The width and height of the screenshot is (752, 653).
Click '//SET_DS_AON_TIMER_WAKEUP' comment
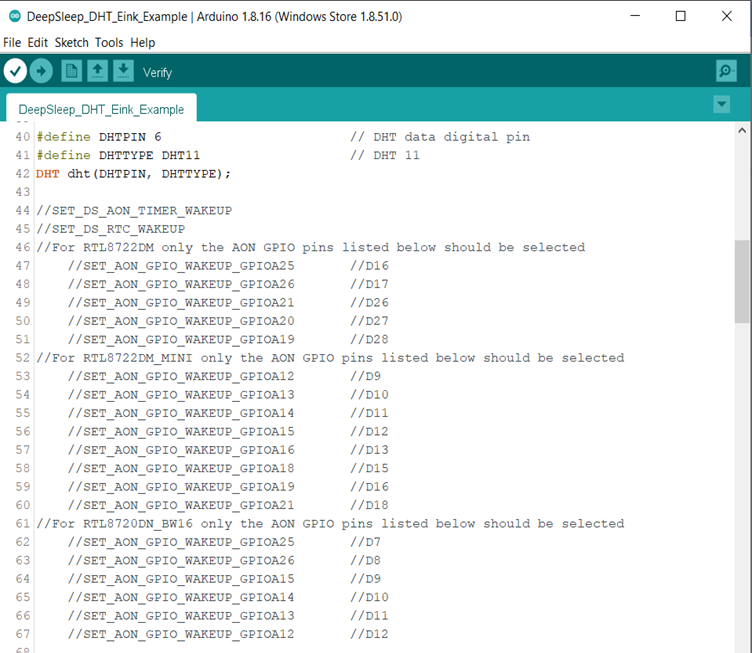[x=134, y=210]
